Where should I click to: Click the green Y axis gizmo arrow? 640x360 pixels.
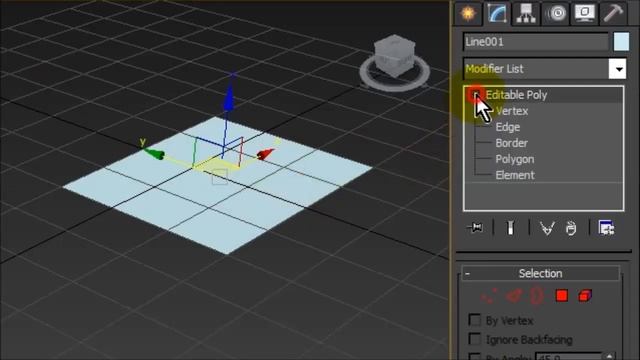coord(155,154)
